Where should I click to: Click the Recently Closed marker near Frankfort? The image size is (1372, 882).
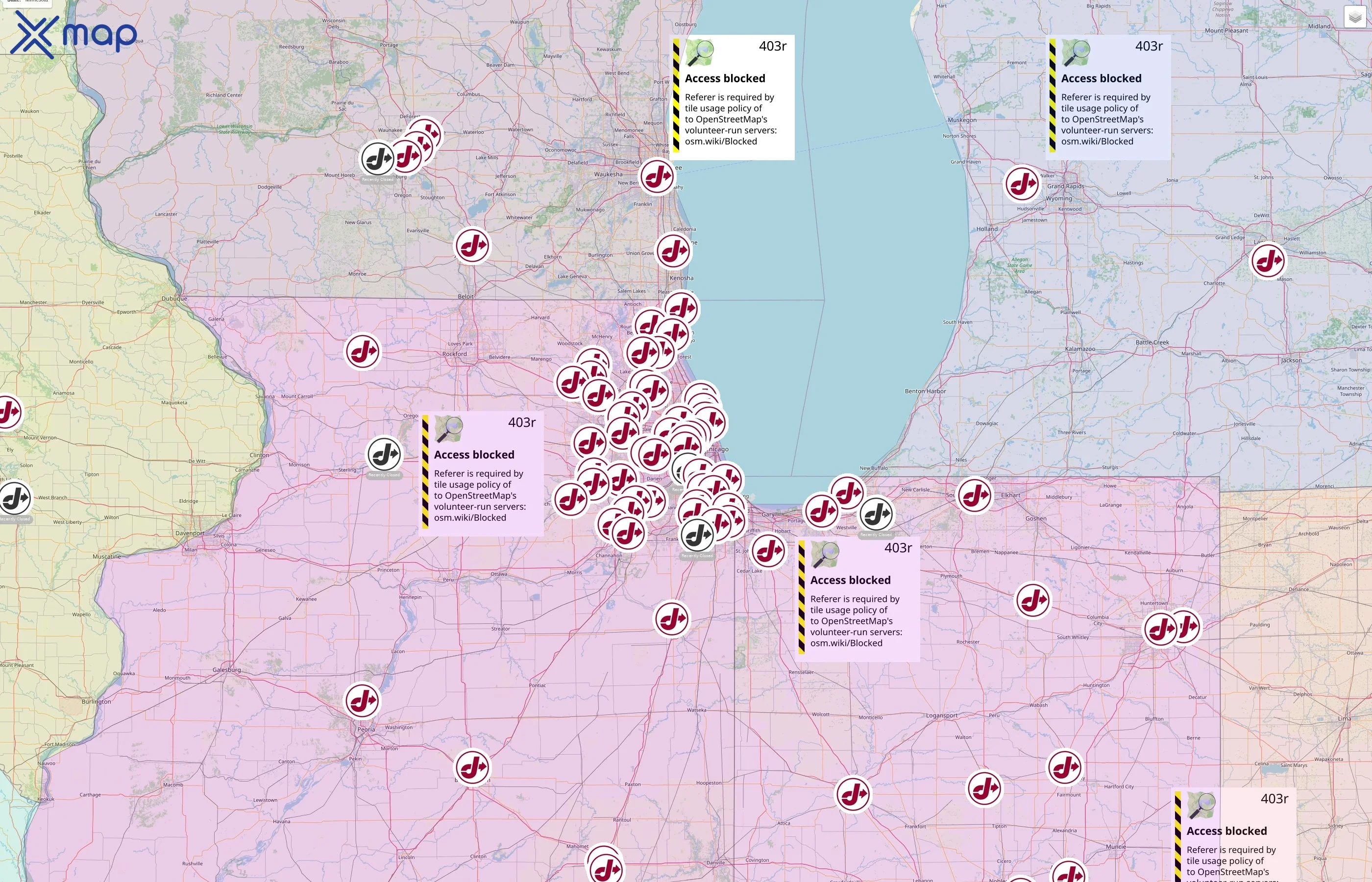click(x=697, y=536)
